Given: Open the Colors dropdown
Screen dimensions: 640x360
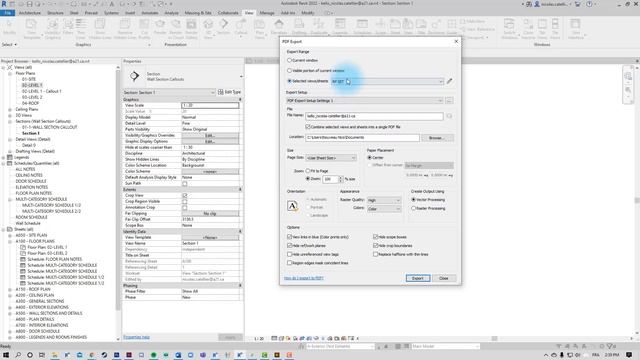Looking at the screenshot, I should 384,209.
